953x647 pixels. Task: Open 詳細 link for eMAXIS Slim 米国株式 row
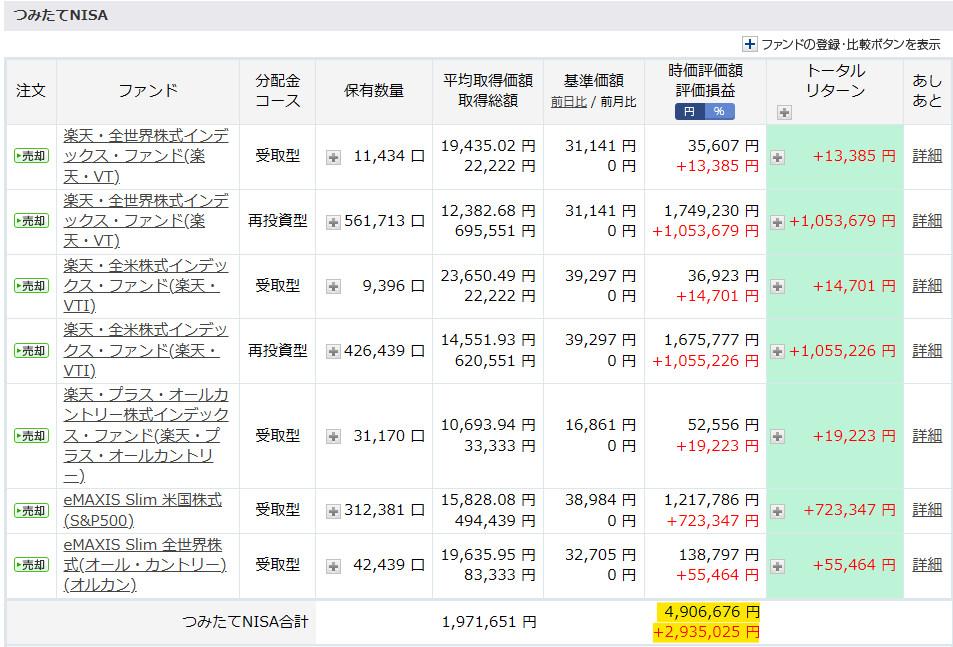coord(926,510)
